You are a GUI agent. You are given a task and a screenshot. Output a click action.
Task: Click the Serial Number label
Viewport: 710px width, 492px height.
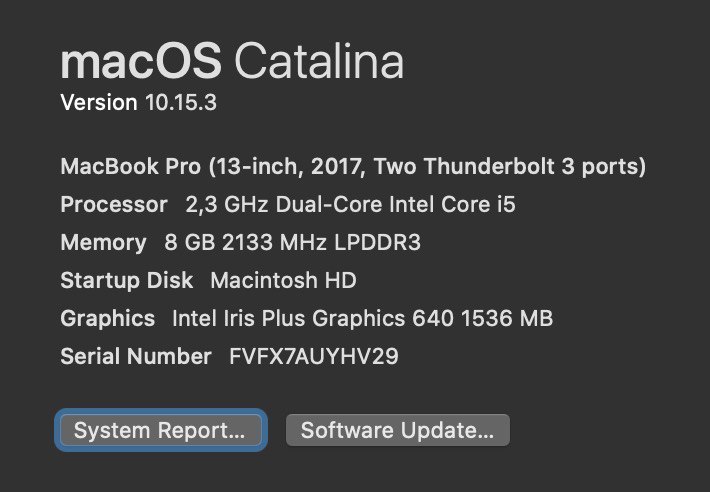[136, 356]
